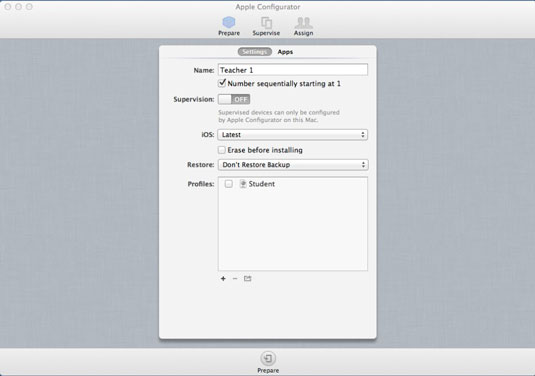
Task: Check the Student profile checkbox
Action: (x=229, y=184)
